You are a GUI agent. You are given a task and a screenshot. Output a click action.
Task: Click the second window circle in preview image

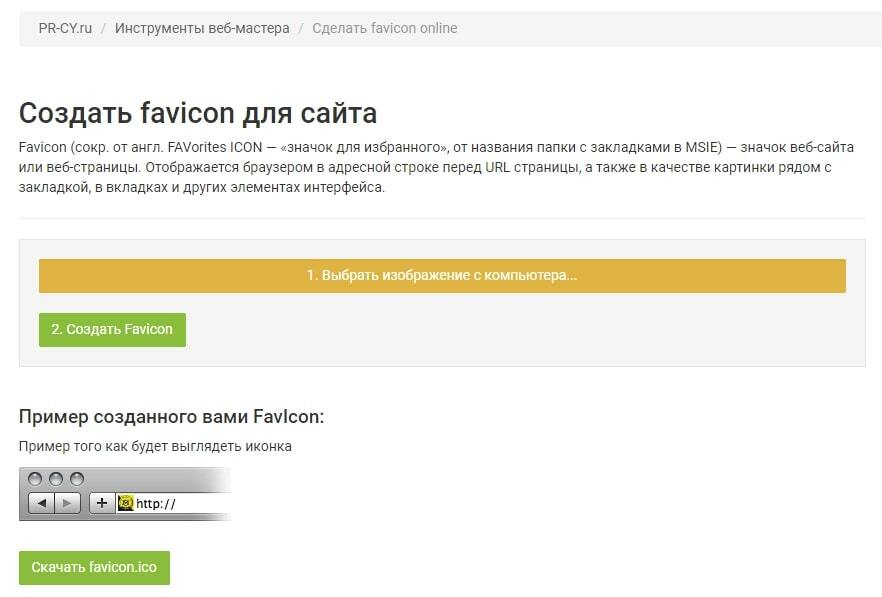click(56, 479)
